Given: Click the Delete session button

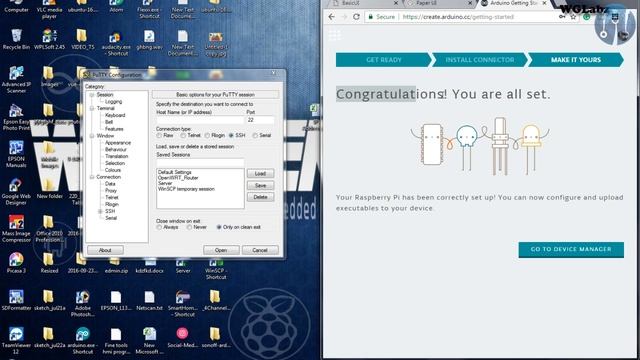Looking at the screenshot, I should (260, 197).
